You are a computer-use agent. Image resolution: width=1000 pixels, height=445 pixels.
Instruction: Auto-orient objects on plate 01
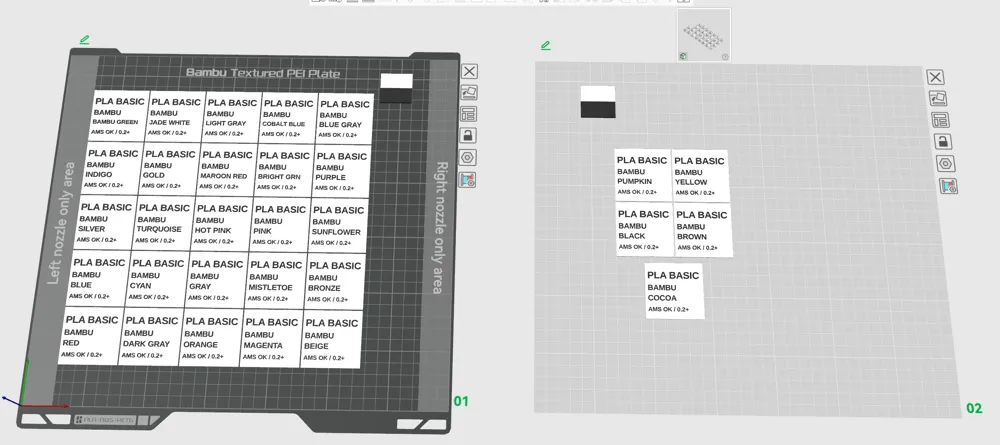coord(469,93)
